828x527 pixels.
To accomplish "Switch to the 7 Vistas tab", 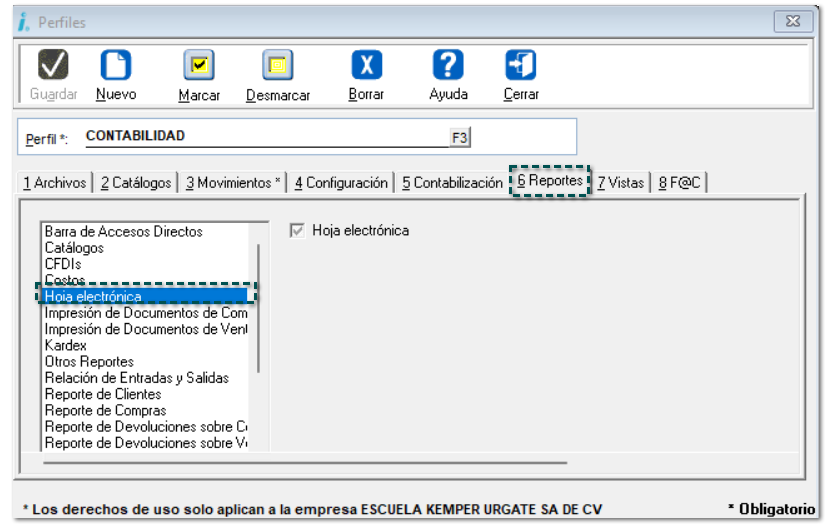I will coord(620,183).
